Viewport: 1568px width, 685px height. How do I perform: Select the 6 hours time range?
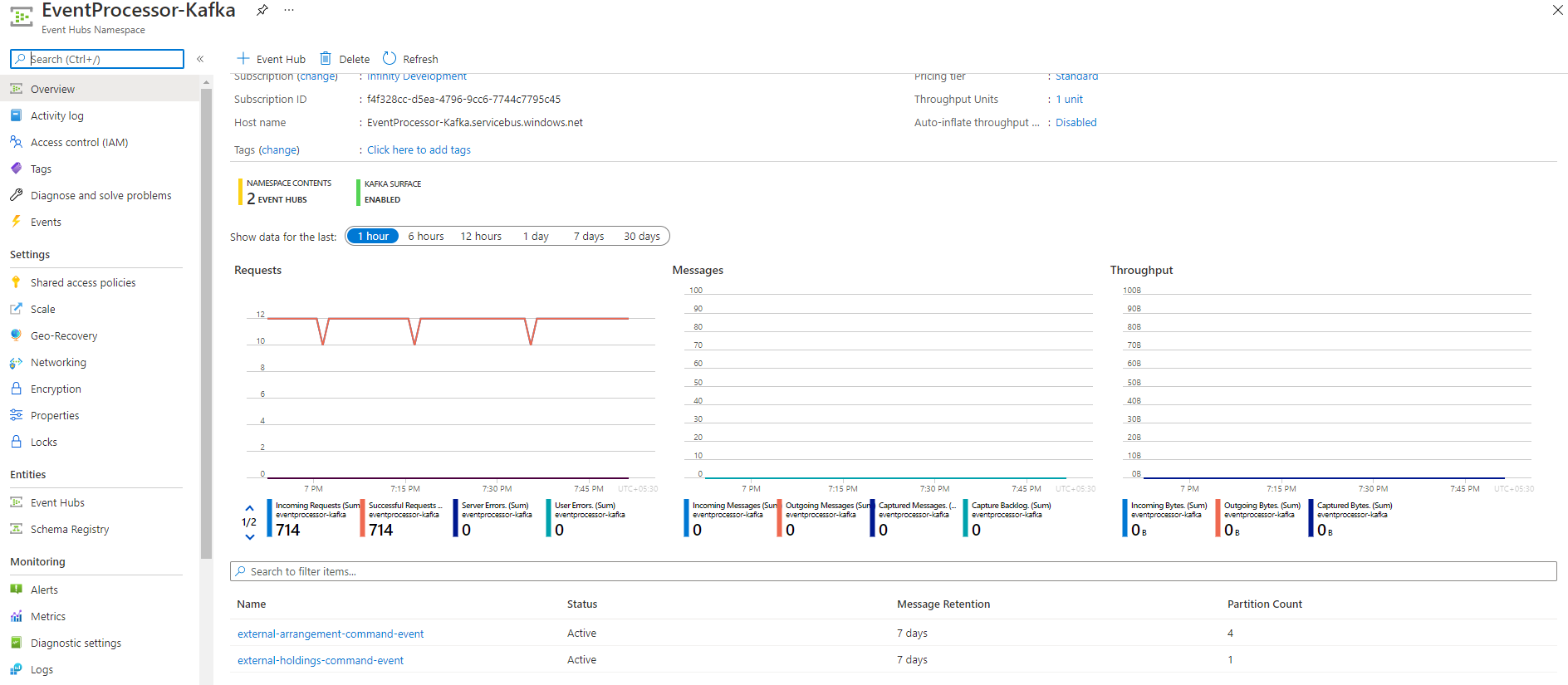(425, 237)
